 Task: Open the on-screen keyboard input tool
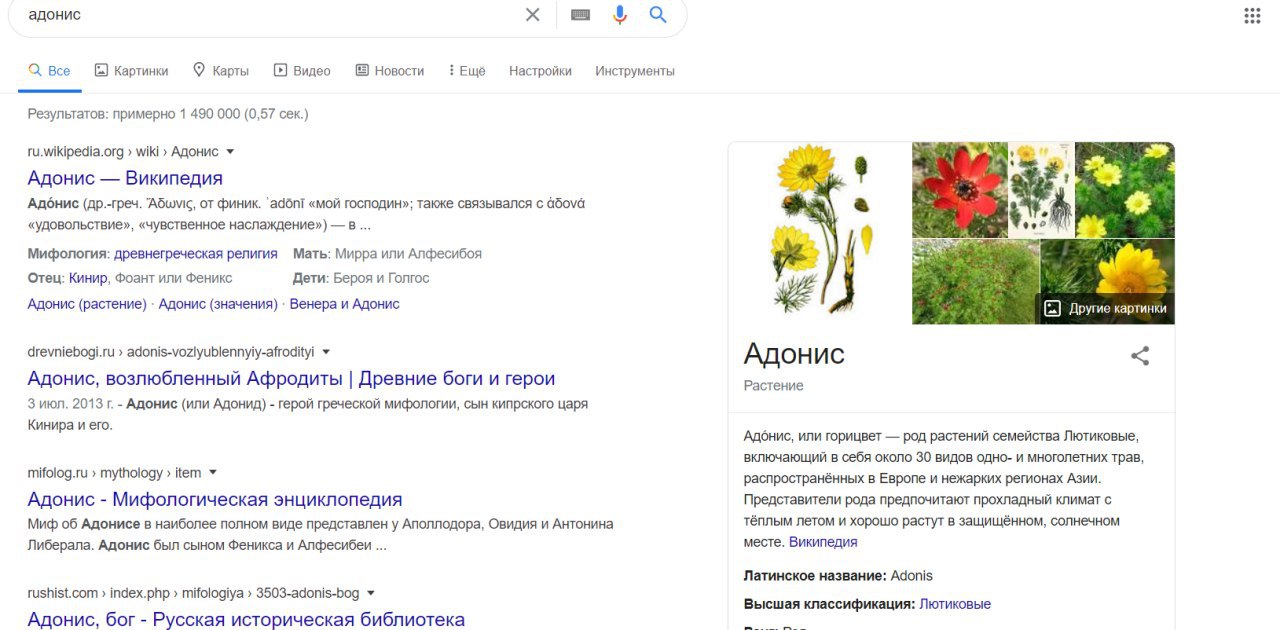click(580, 15)
